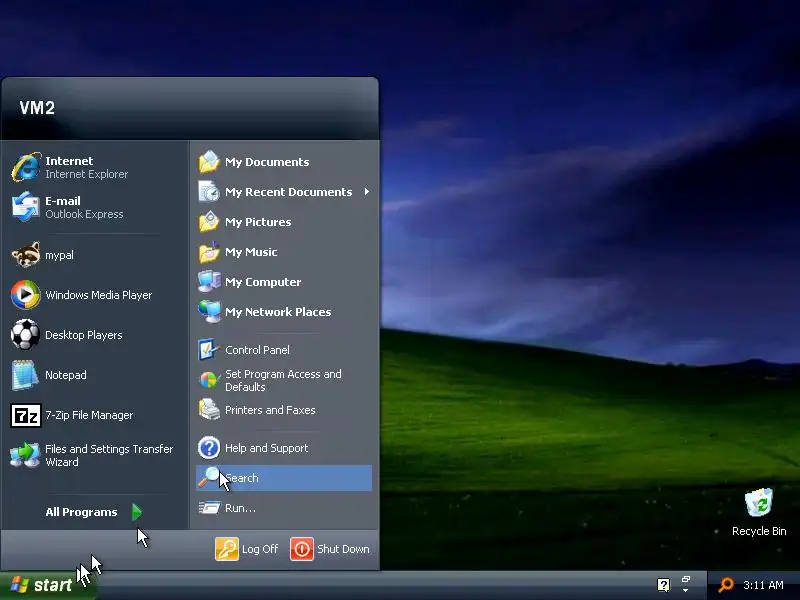Screen dimensions: 800x600
Task: Click the mypal label text
Action: [x=59, y=255]
